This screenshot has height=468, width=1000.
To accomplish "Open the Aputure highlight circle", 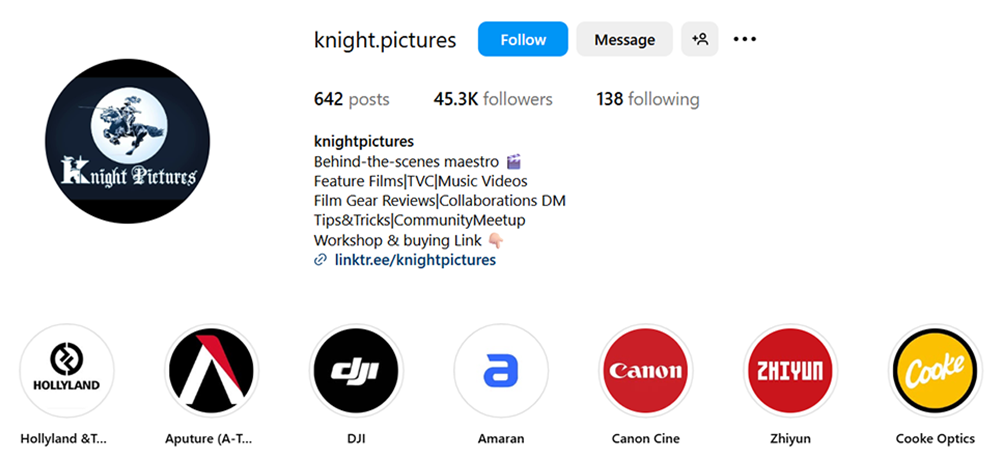I will pos(212,370).
